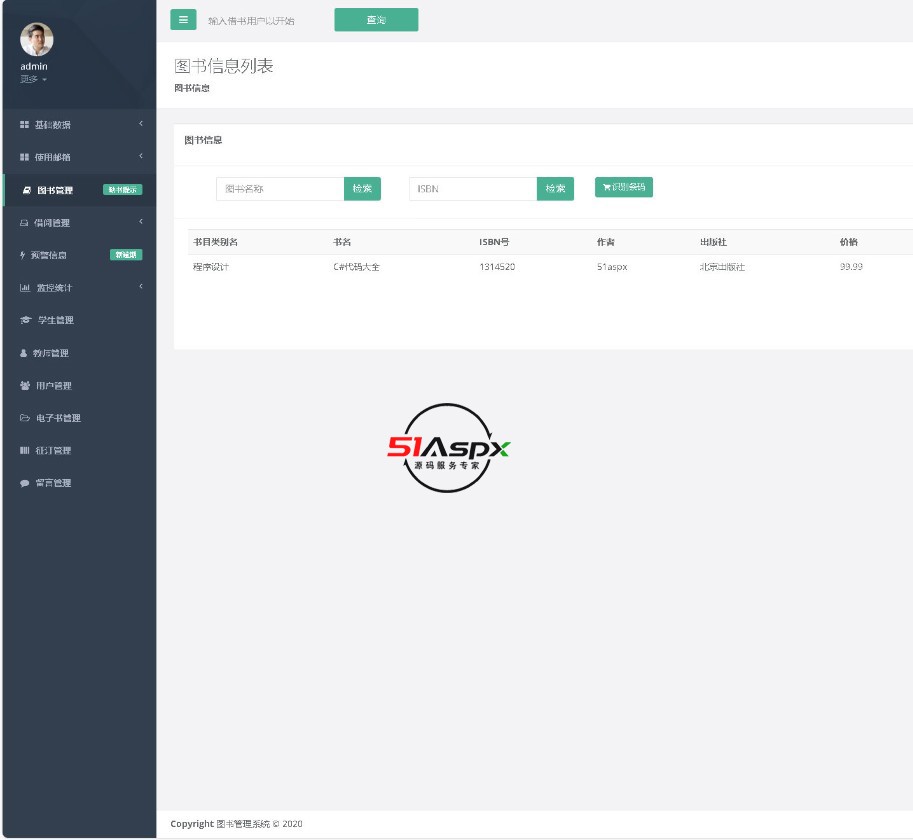Select the author cell 51aspx
The width and height of the screenshot is (913, 840).
(x=612, y=267)
